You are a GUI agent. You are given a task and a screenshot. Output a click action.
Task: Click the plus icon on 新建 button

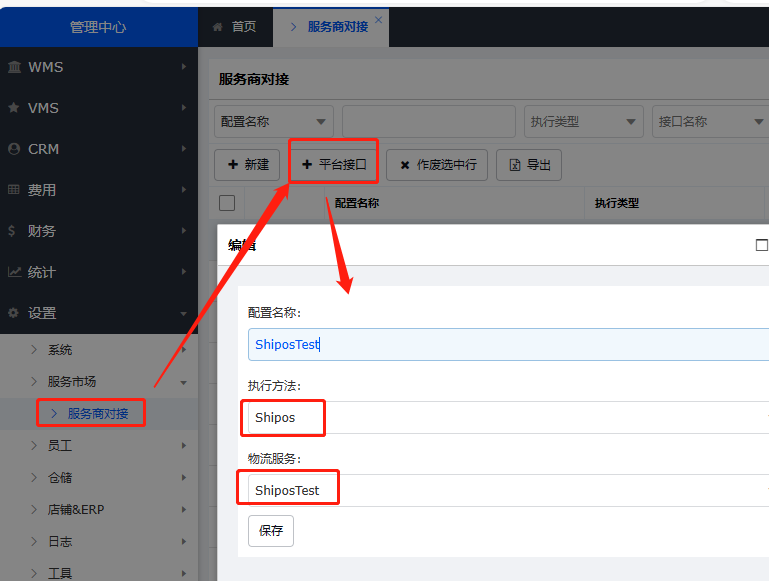pos(233,165)
